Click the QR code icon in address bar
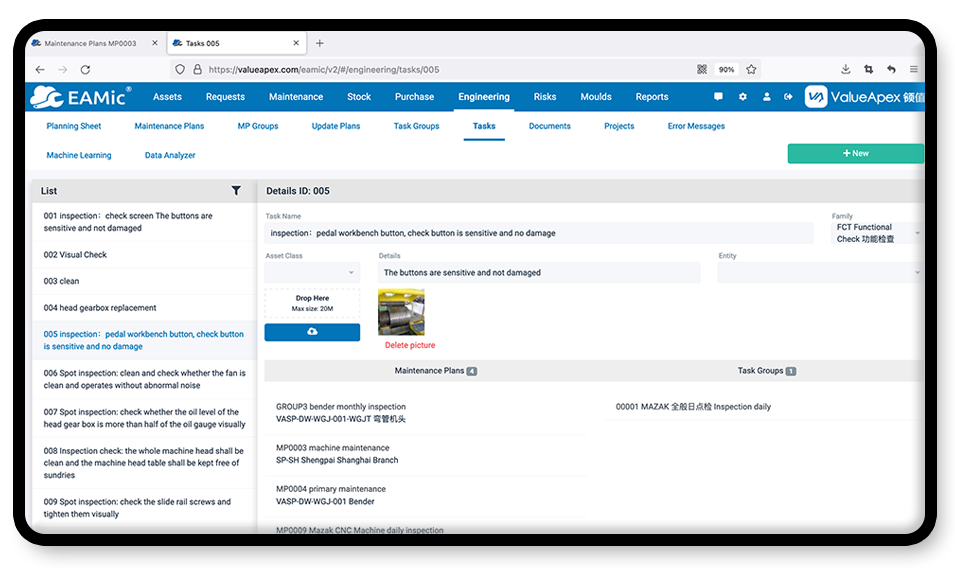 [702, 69]
